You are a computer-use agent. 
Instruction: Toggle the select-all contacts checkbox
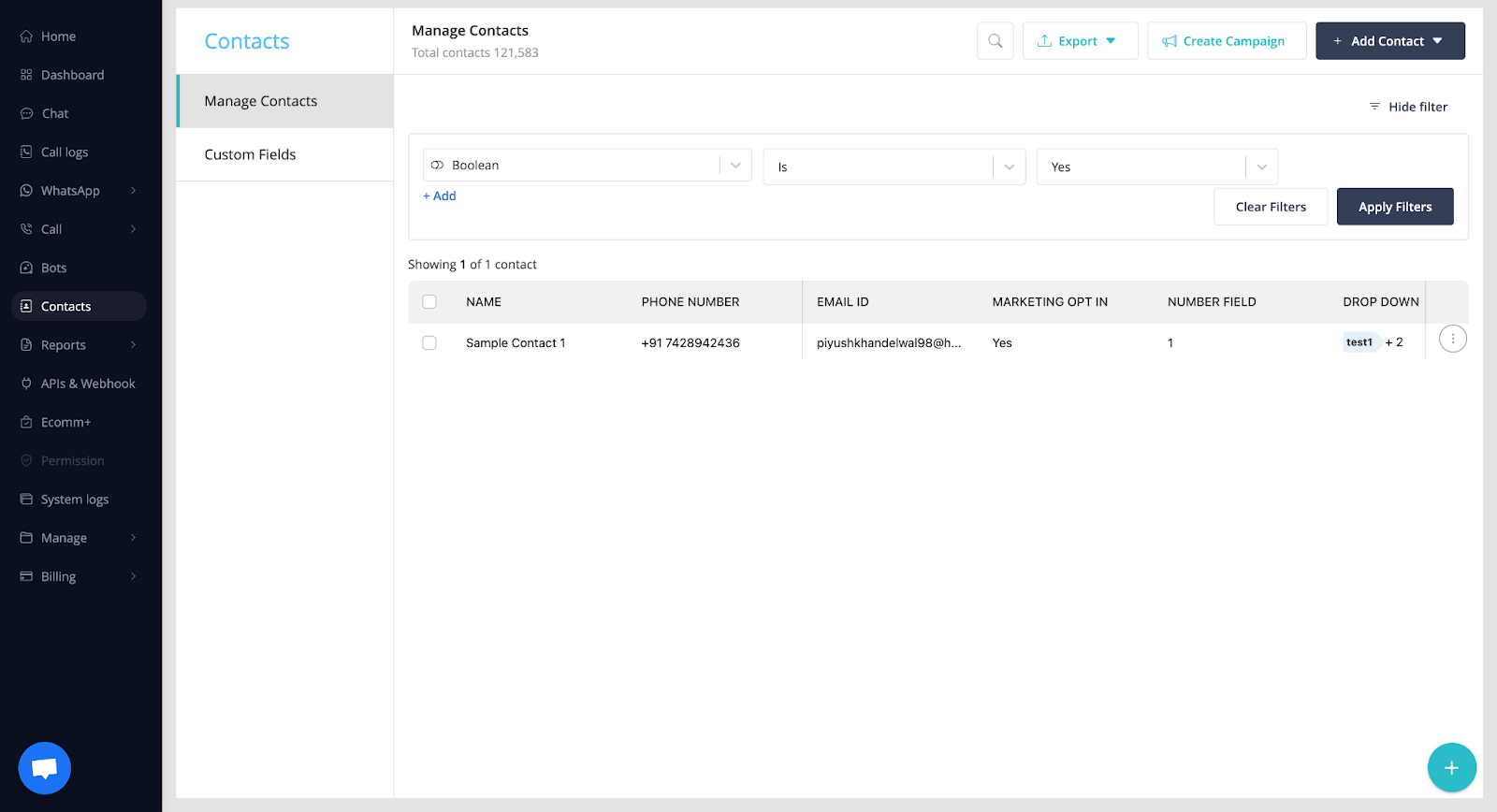429,302
